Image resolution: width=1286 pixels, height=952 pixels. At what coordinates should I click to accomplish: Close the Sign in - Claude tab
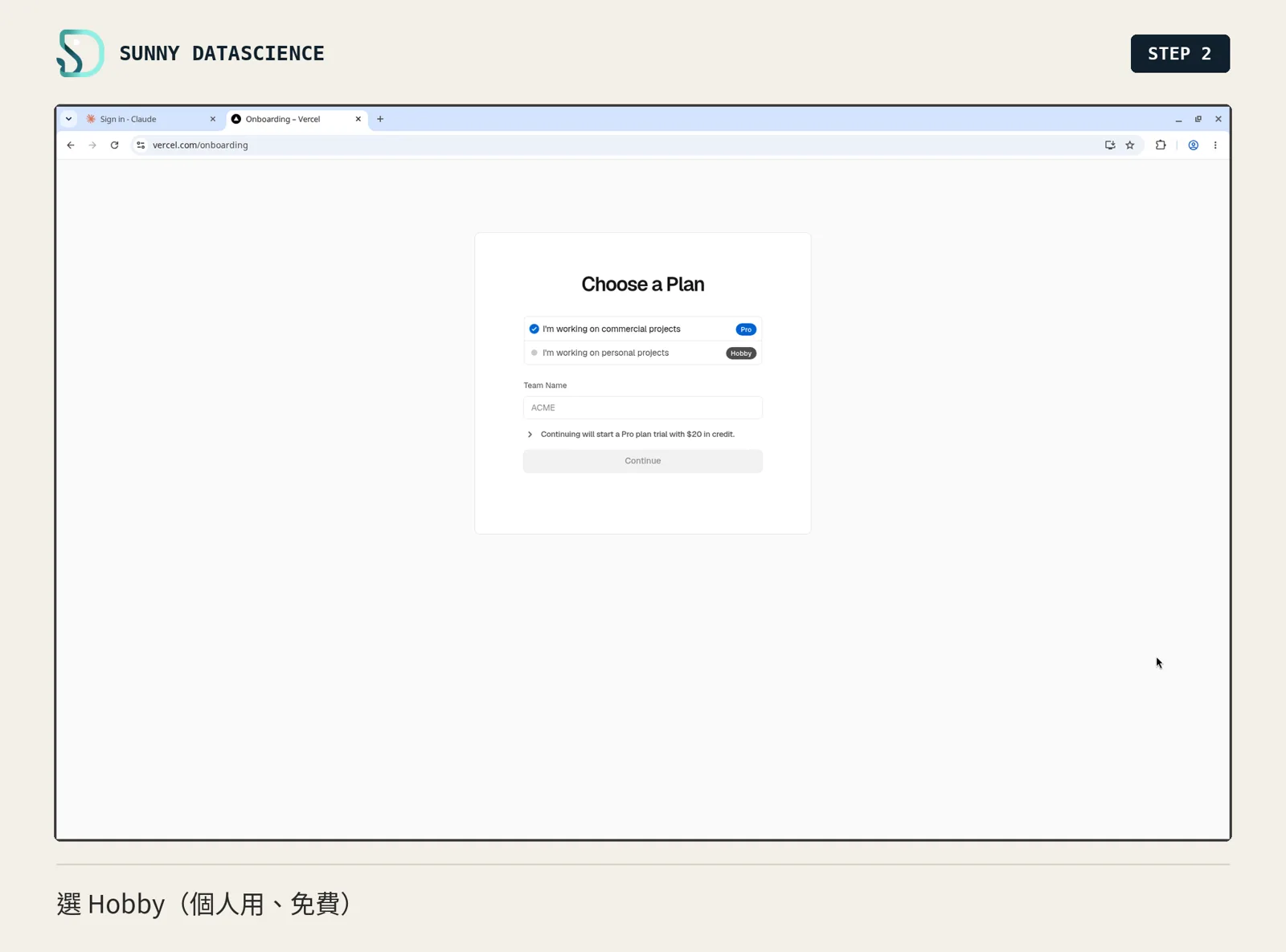[x=213, y=119]
